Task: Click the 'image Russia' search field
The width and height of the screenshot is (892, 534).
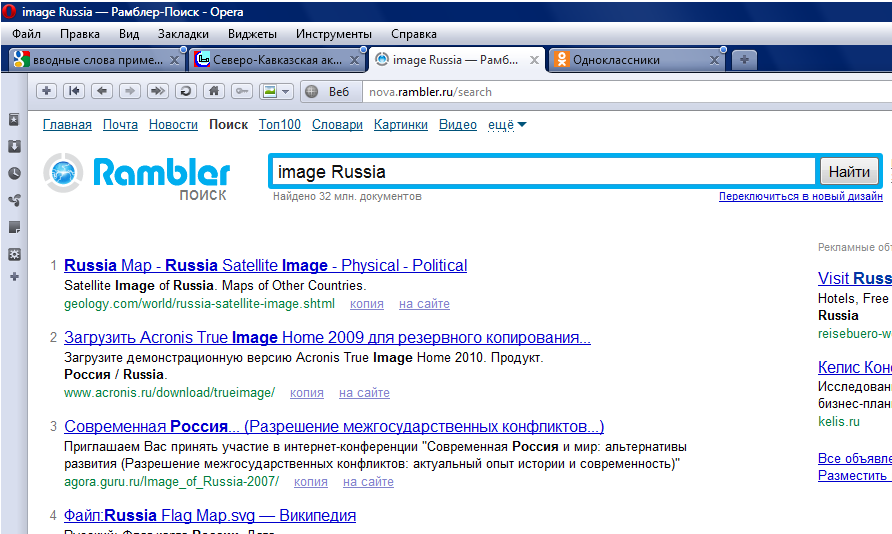Action: point(543,171)
